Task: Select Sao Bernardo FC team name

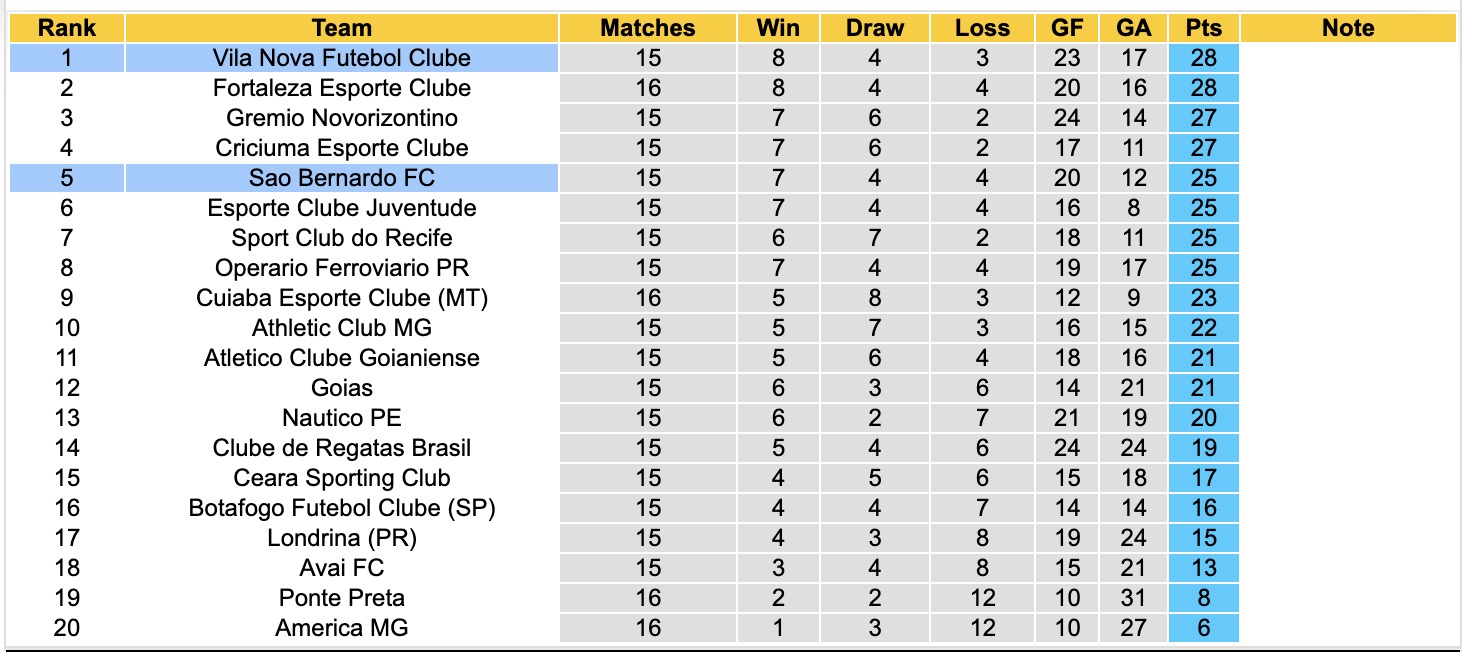Action: pos(342,178)
